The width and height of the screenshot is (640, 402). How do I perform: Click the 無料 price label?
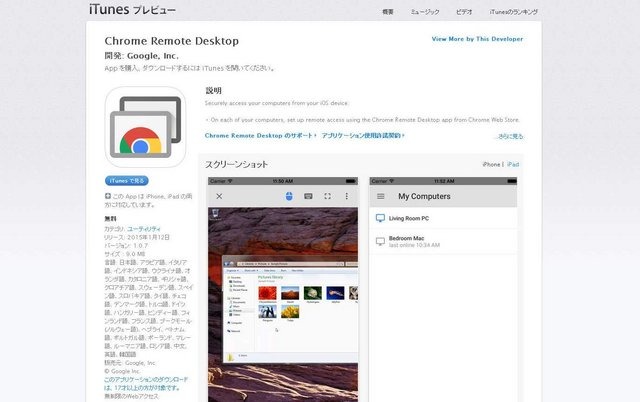point(110,219)
